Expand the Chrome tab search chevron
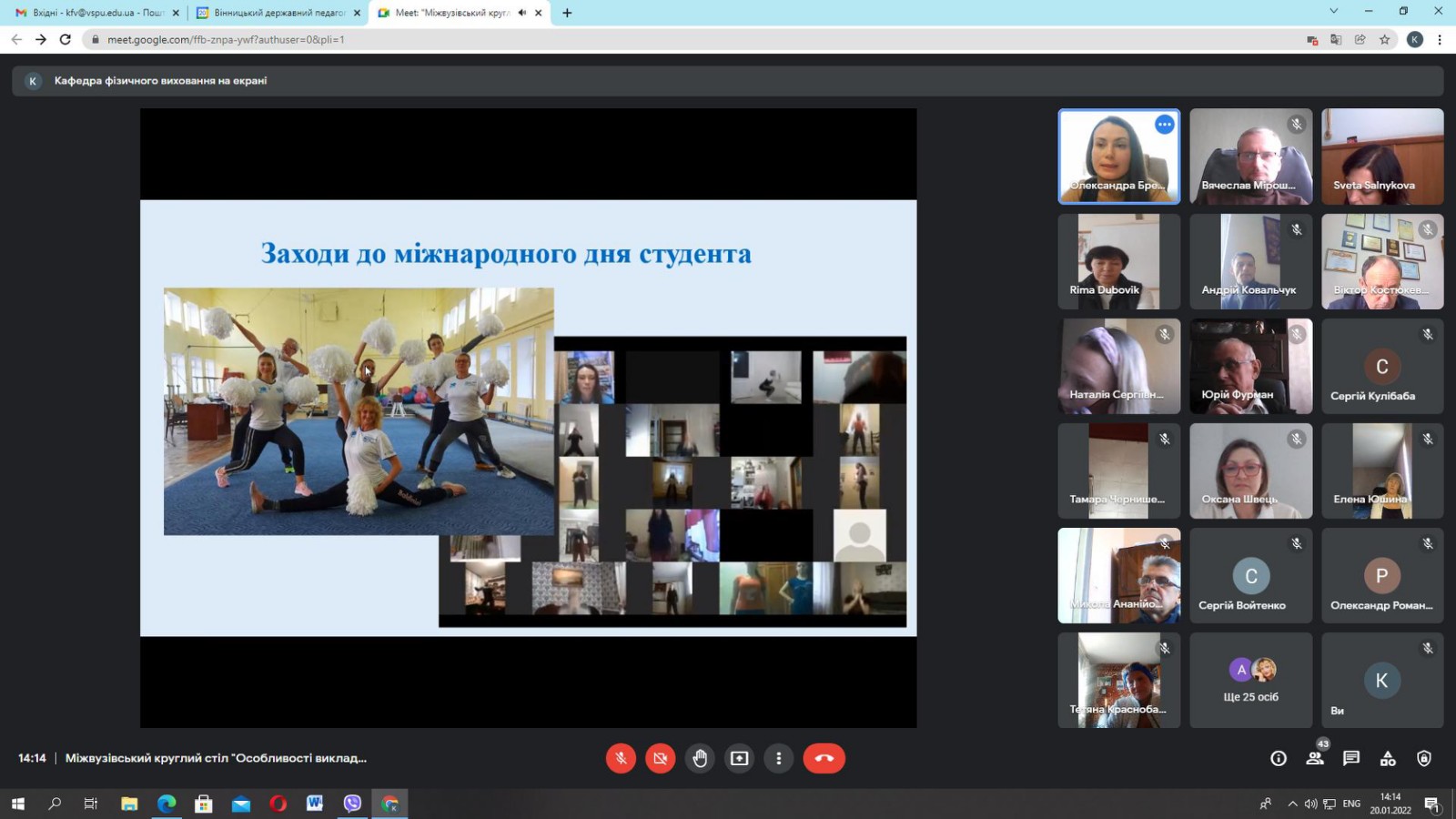Viewport: 1456px width, 819px height. 1333,12
